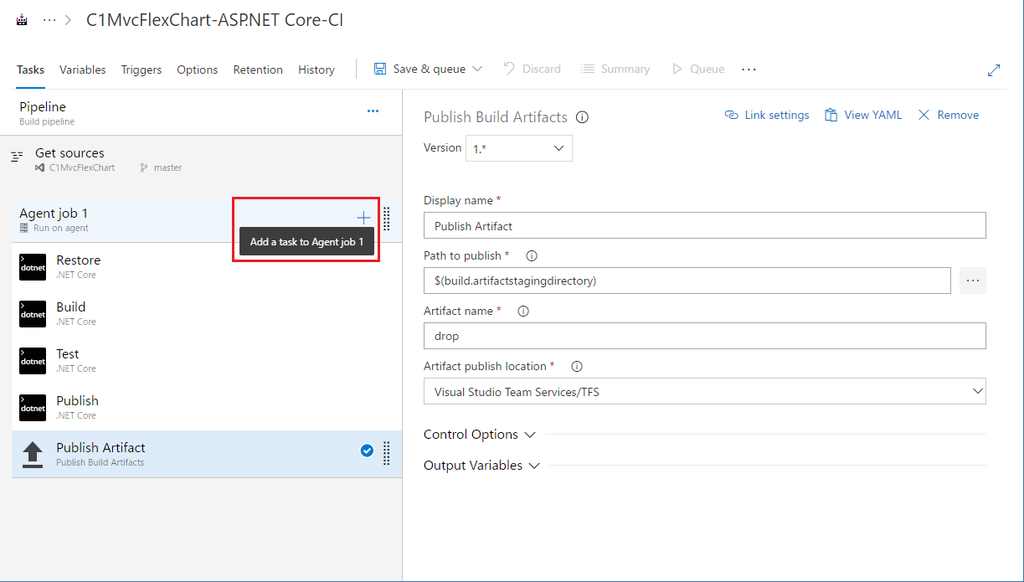The height and width of the screenshot is (582, 1024).
Task: Click the Artifact publish location info icon
Action: [577, 366]
